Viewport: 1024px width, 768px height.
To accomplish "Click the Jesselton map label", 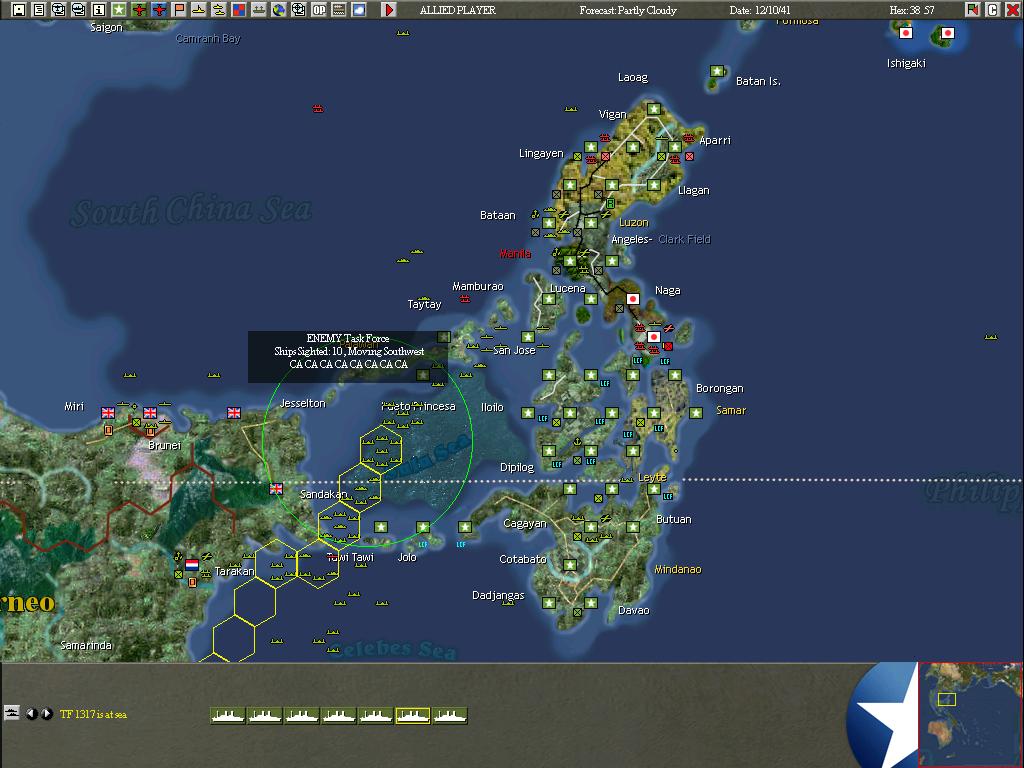I will click(x=302, y=404).
